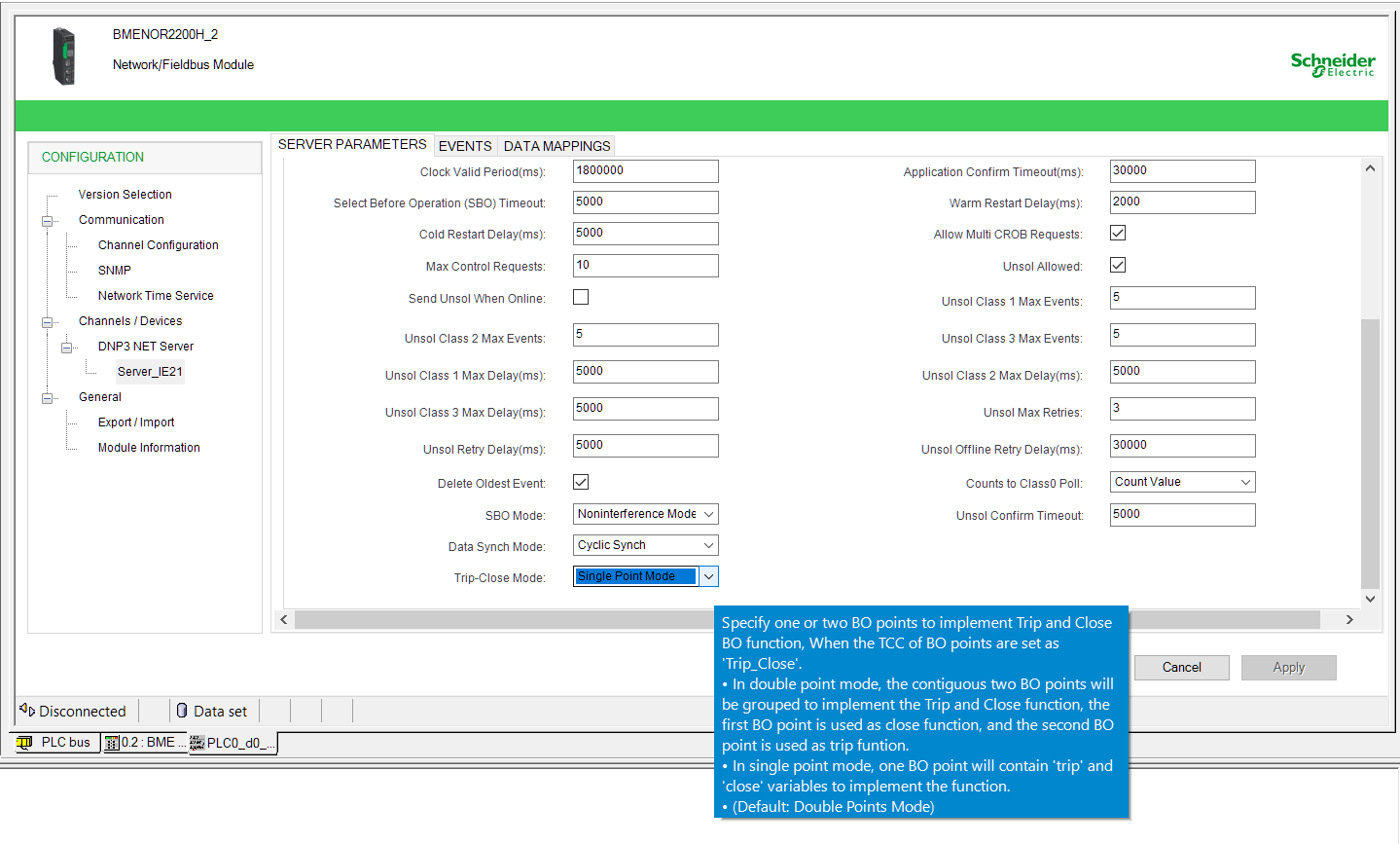Collapse the DNP3 NET Server tree node
Viewport: 1400px width, 844px height.
click(x=66, y=348)
